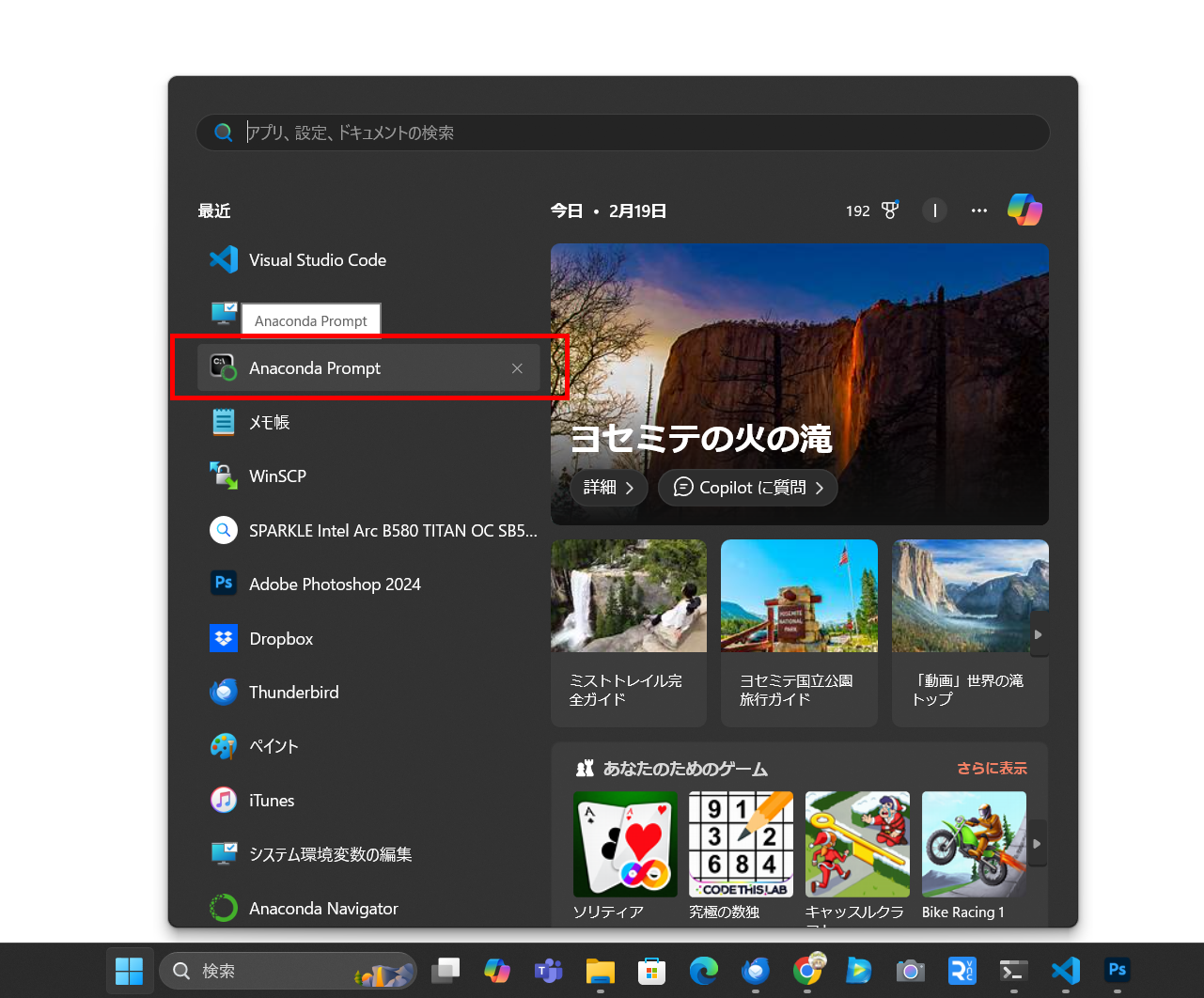Open メモ帳 from the recent apps
This screenshot has height=998, width=1204.
269,422
